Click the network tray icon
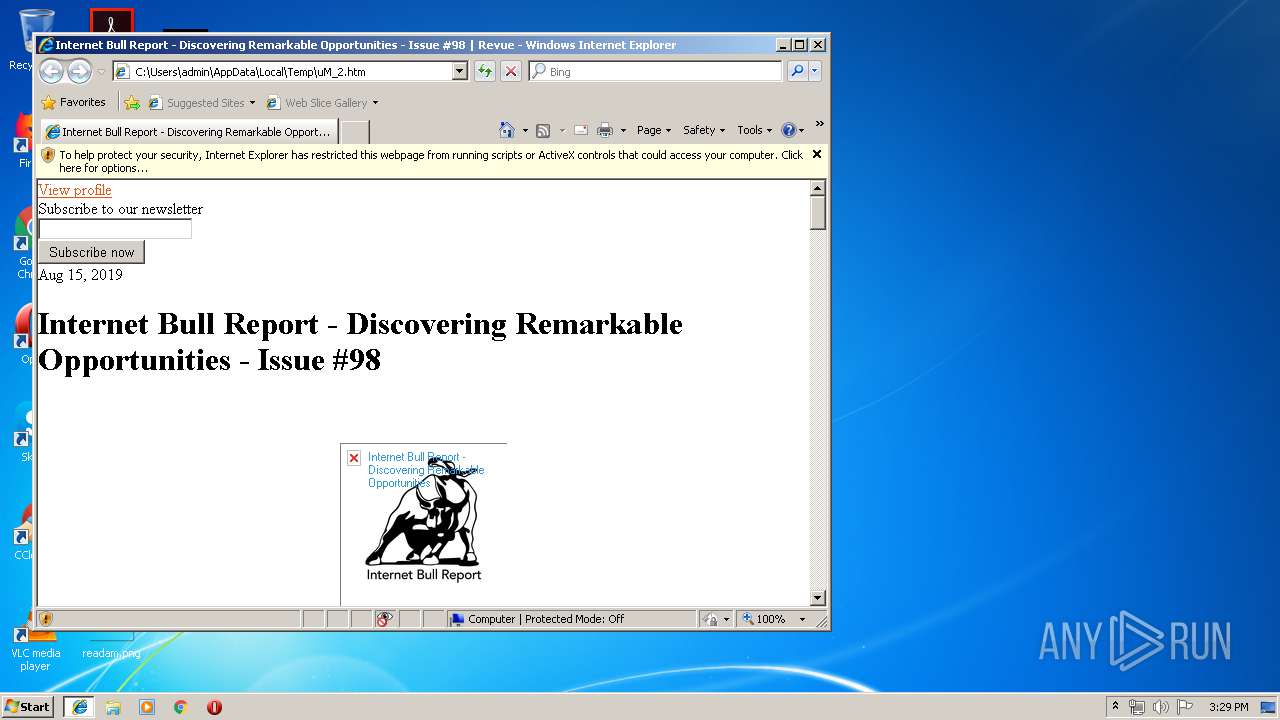Viewport: 1280px width, 720px height. (x=1137, y=706)
